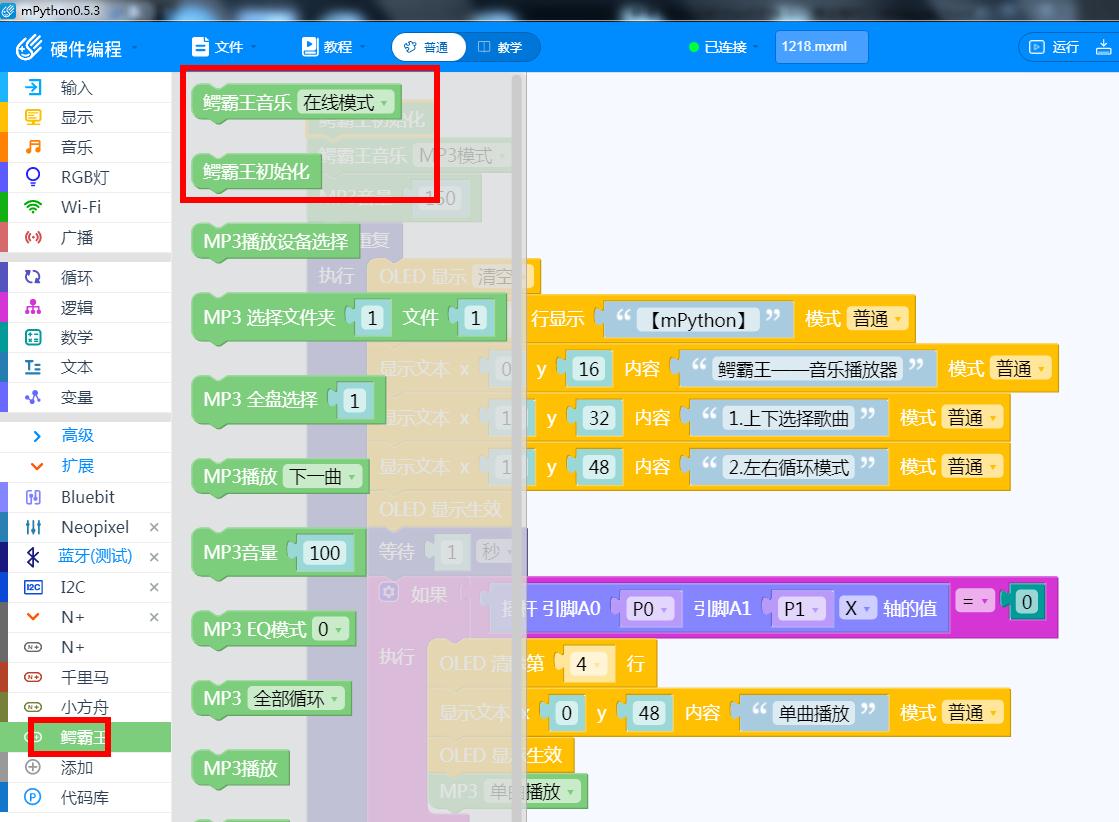
Task: Click the 运行 run button
Action: tap(1055, 47)
